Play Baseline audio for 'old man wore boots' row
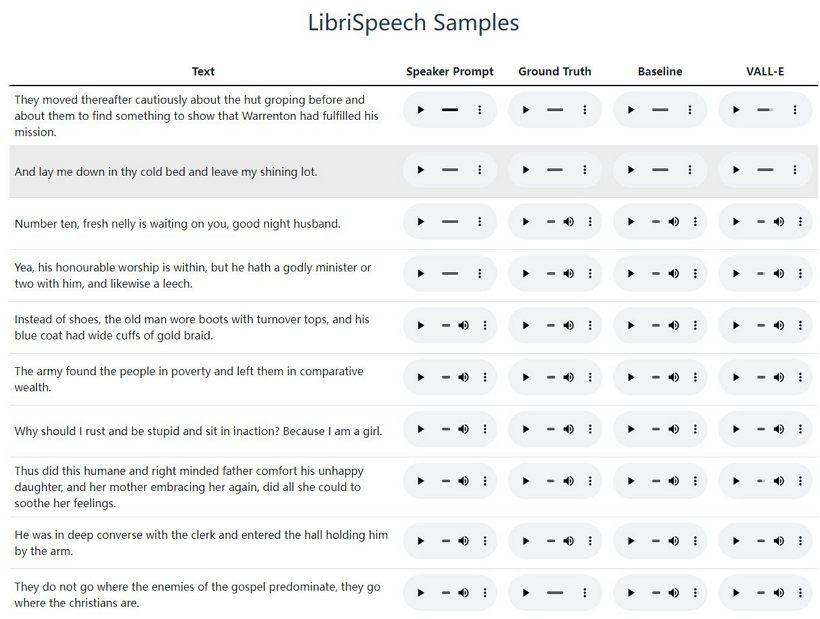This screenshot has width=820, height=619. (x=631, y=325)
